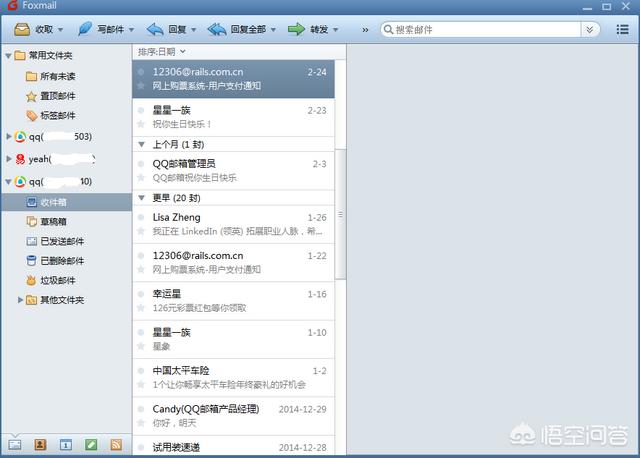Show more toolbar buttons chevron
This screenshot has width=640, height=458.
point(365,30)
